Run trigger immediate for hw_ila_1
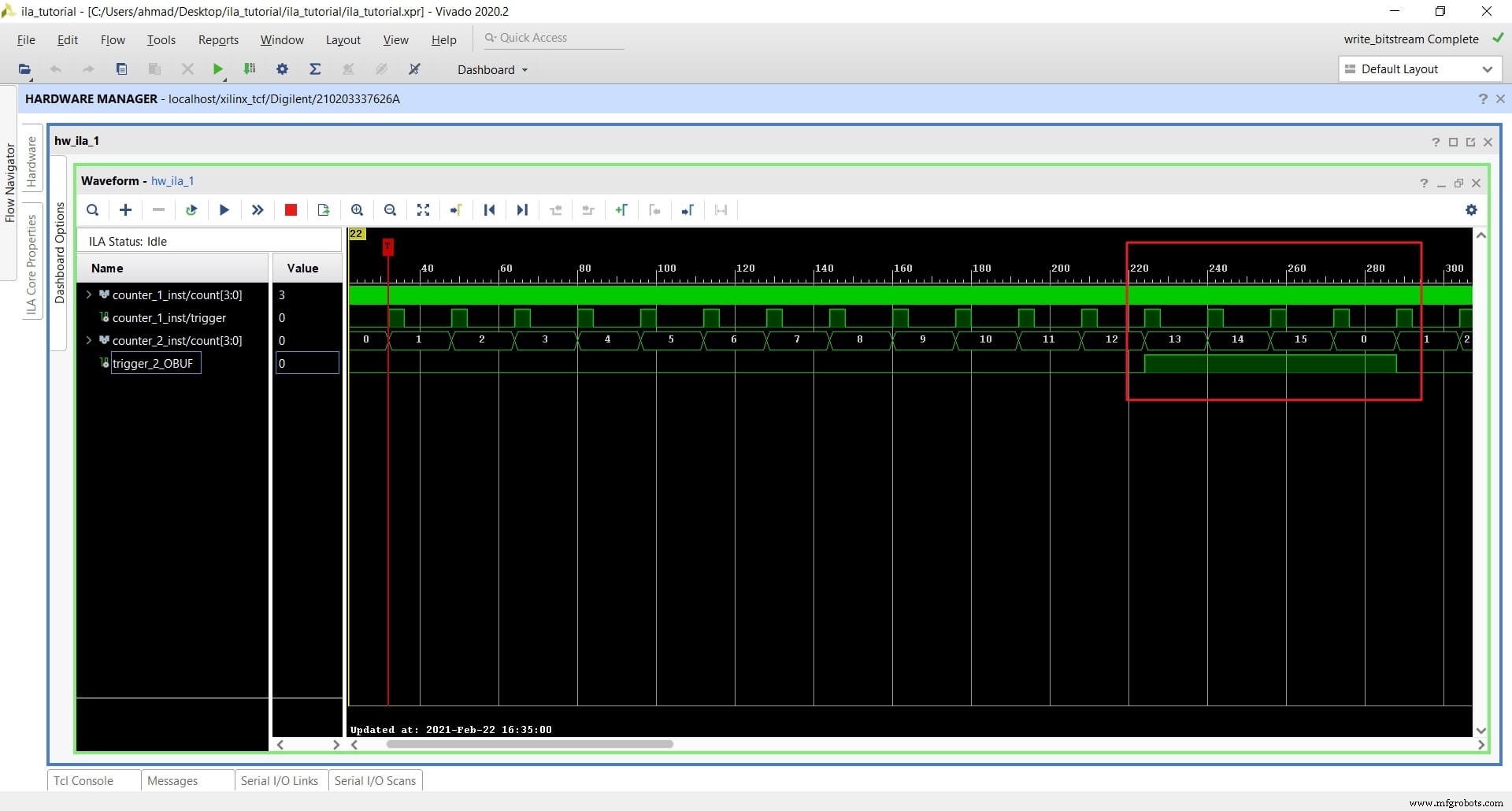The image size is (1512, 811). pyautogui.click(x=257, y=210)
